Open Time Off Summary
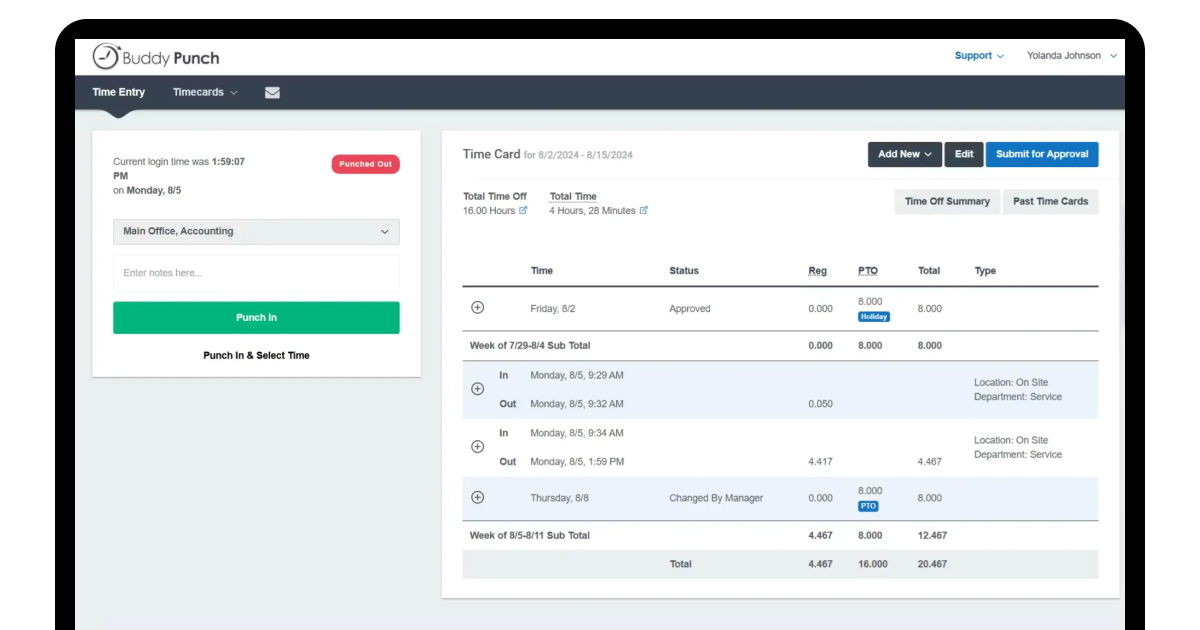The image size is (1200, 630). [x=947, y=201]
